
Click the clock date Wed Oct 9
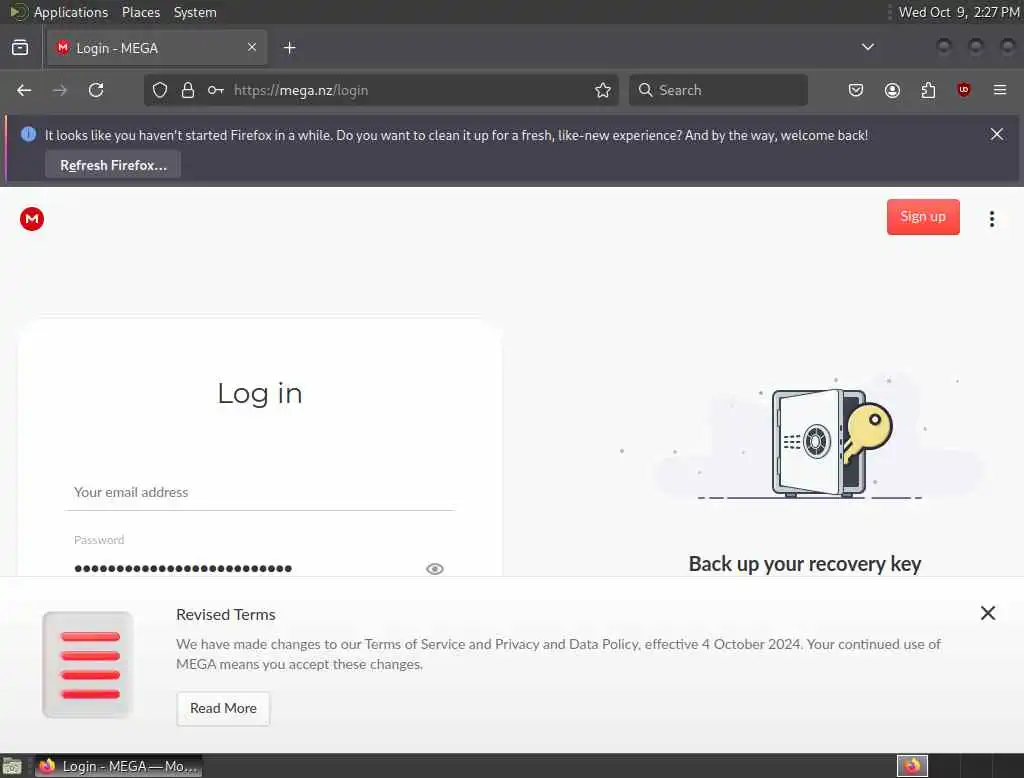click(958, 12)
